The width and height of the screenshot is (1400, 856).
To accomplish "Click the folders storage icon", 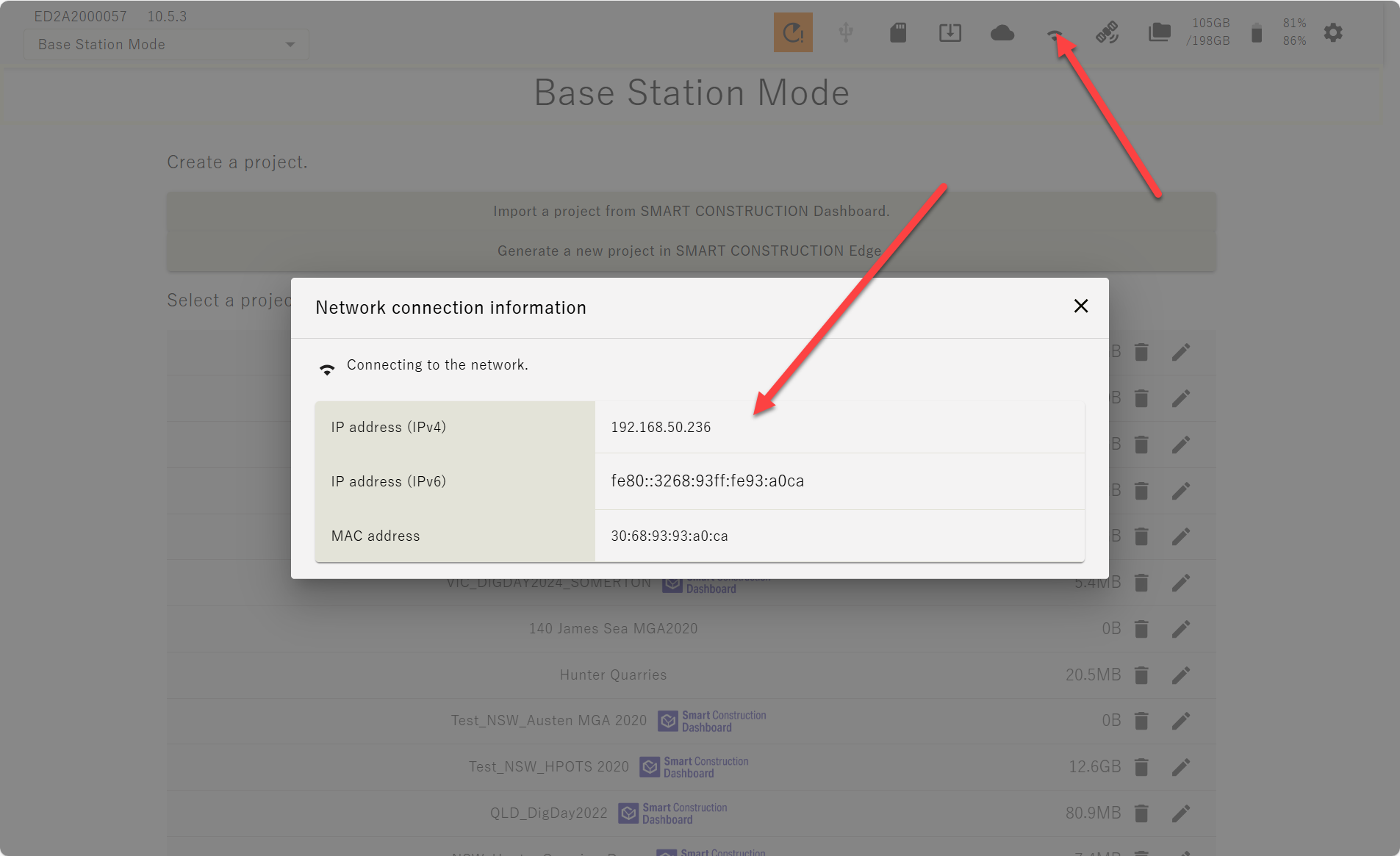I will [x=1159, y=32].
